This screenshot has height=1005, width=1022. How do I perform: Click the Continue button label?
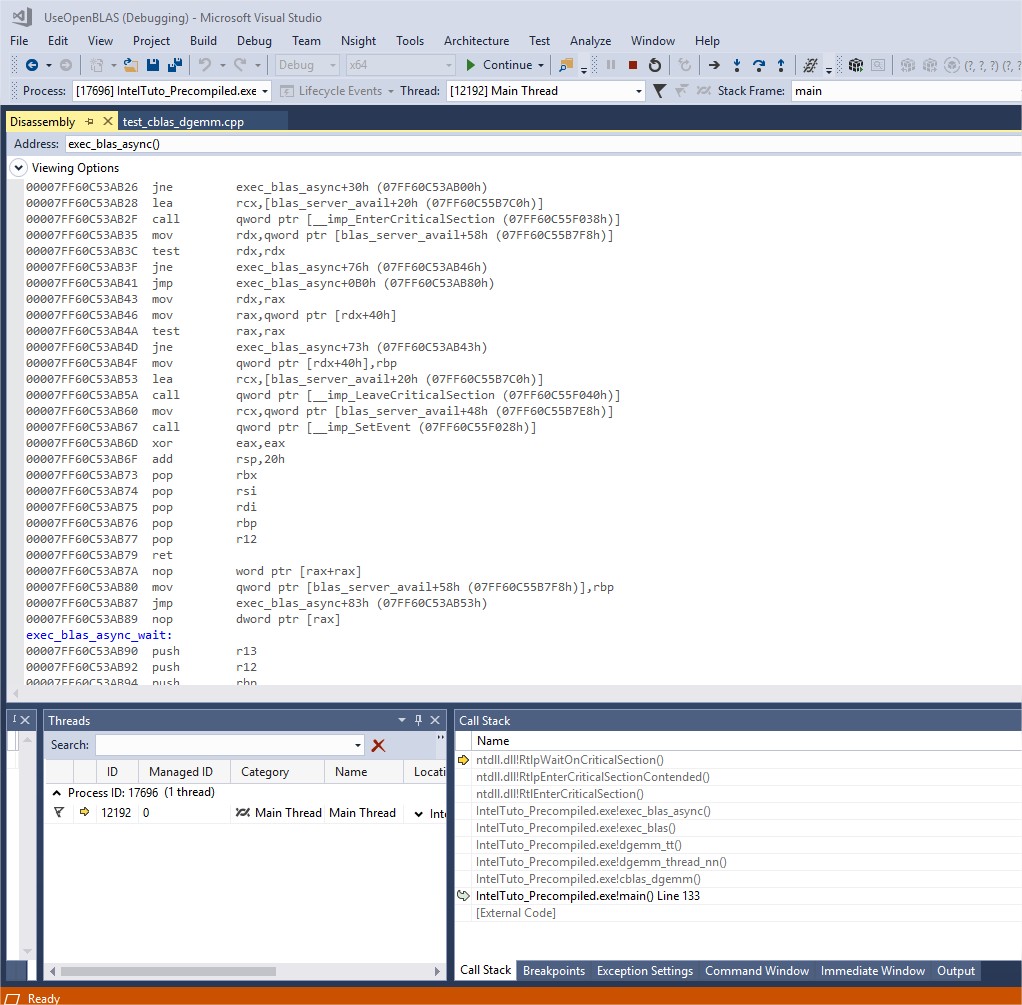(507, 65)
